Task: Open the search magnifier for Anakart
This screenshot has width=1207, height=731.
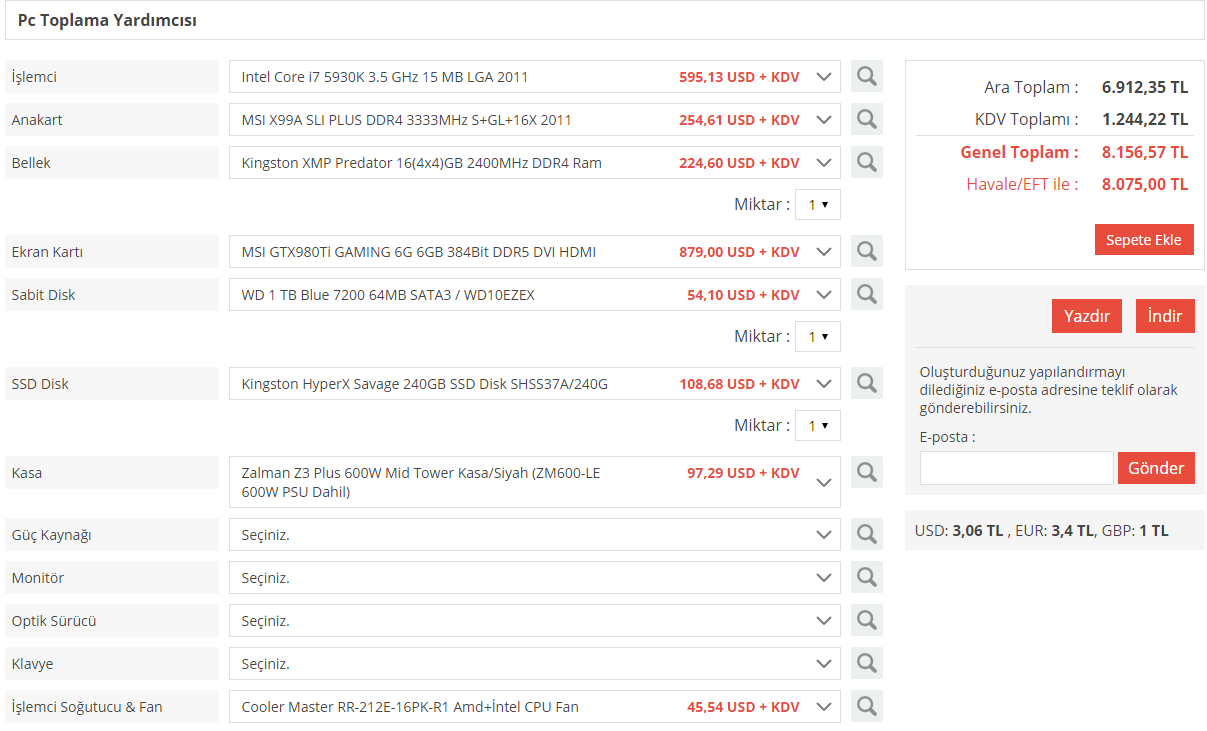Action: [x=867, y=119]
